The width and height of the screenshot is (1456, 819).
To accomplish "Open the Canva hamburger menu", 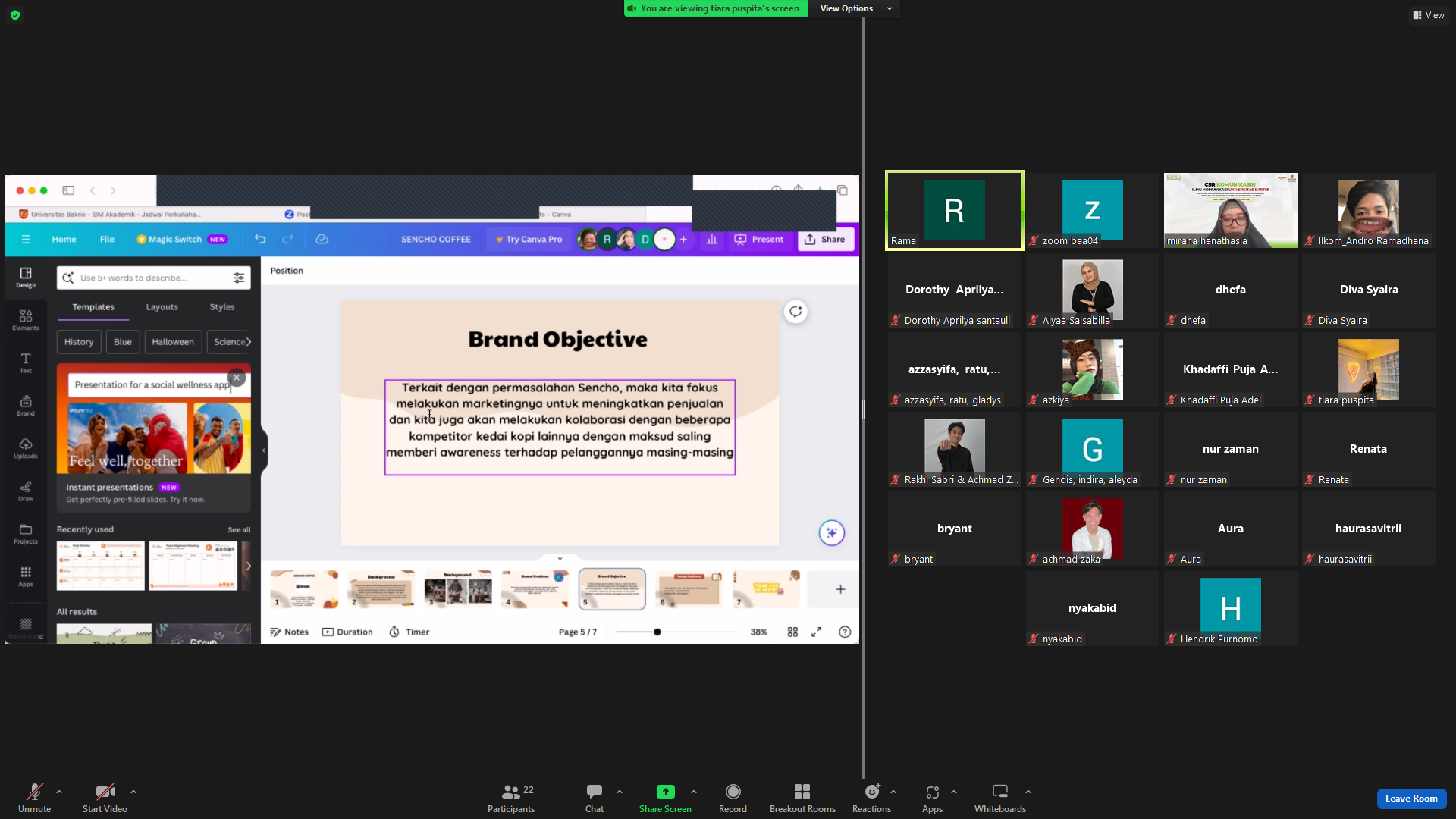I will [x=26, y=240].
